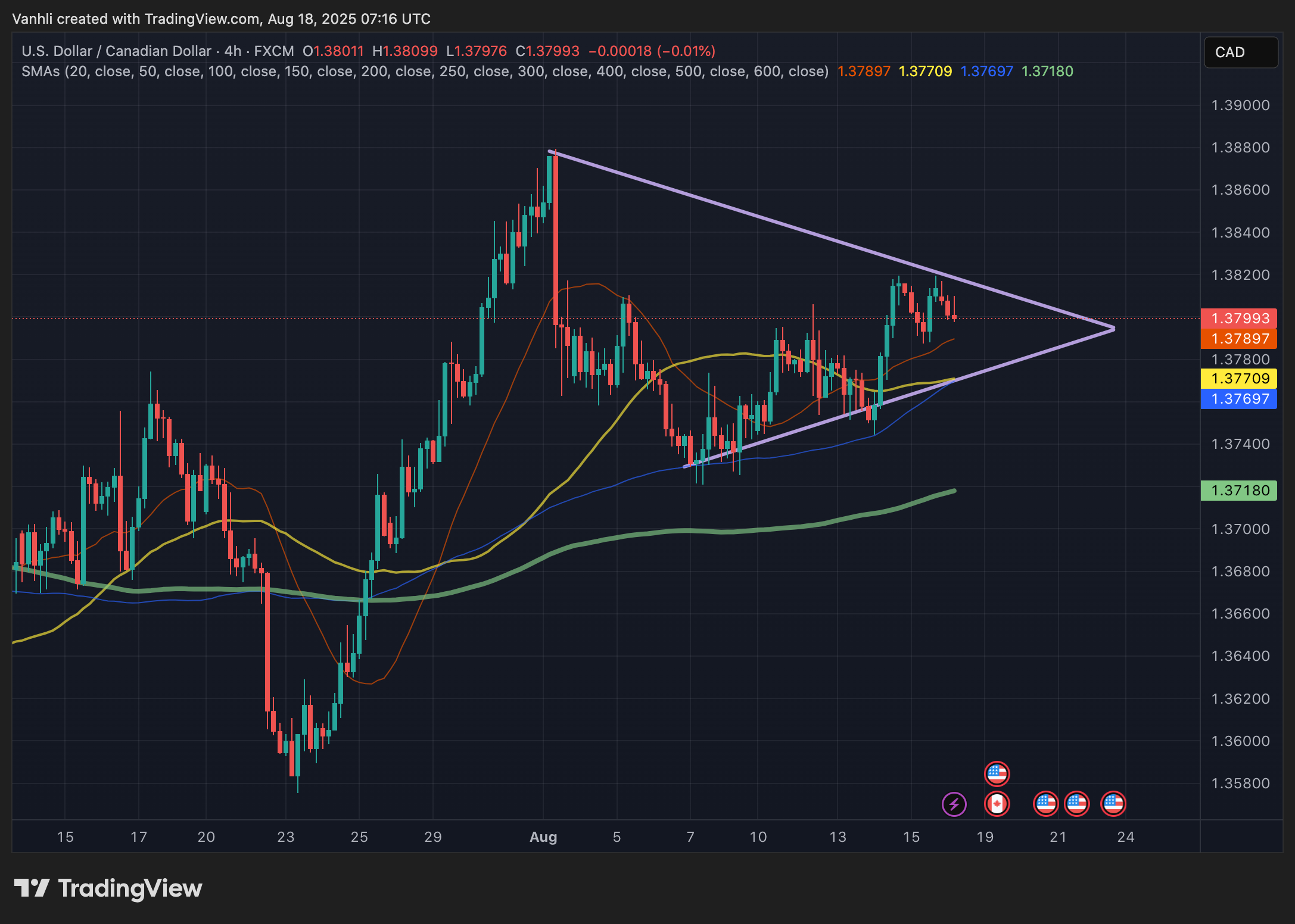
Task: Click the 1.35800 price axis label
Action: 1241,783
